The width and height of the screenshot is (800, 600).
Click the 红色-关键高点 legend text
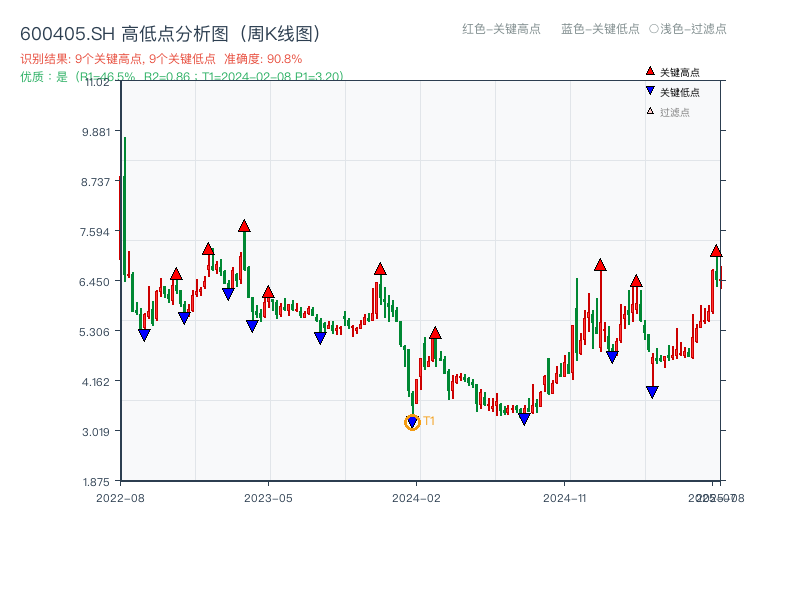click(501, 29)
